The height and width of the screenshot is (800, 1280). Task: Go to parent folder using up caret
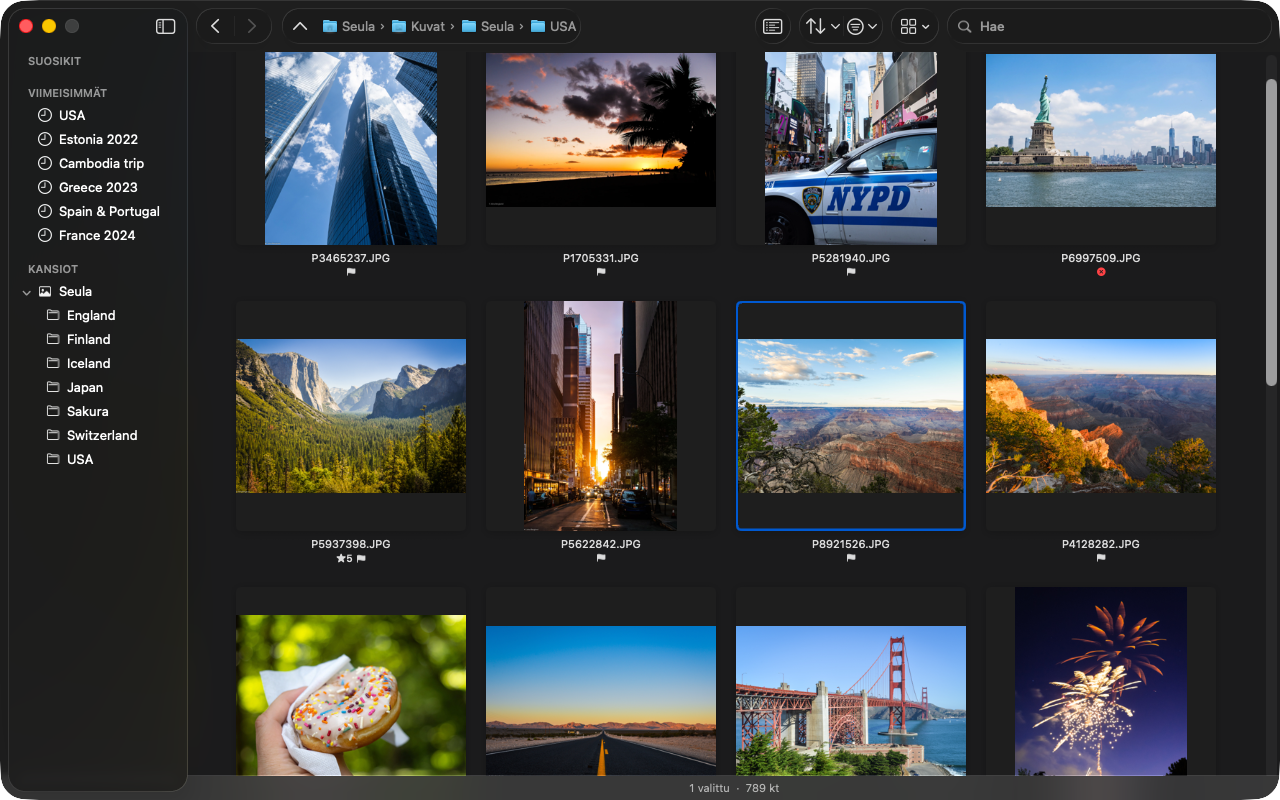pos(299,27)
